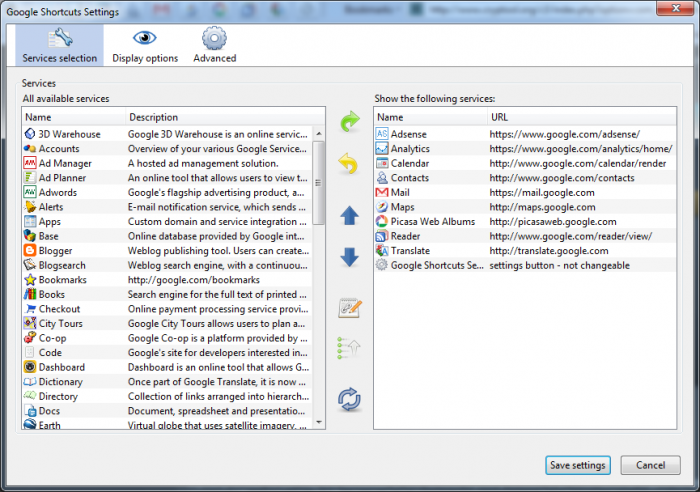Click the Analytics chart icon
This screenshot has height=492, width=700.
tap(382, 149)
